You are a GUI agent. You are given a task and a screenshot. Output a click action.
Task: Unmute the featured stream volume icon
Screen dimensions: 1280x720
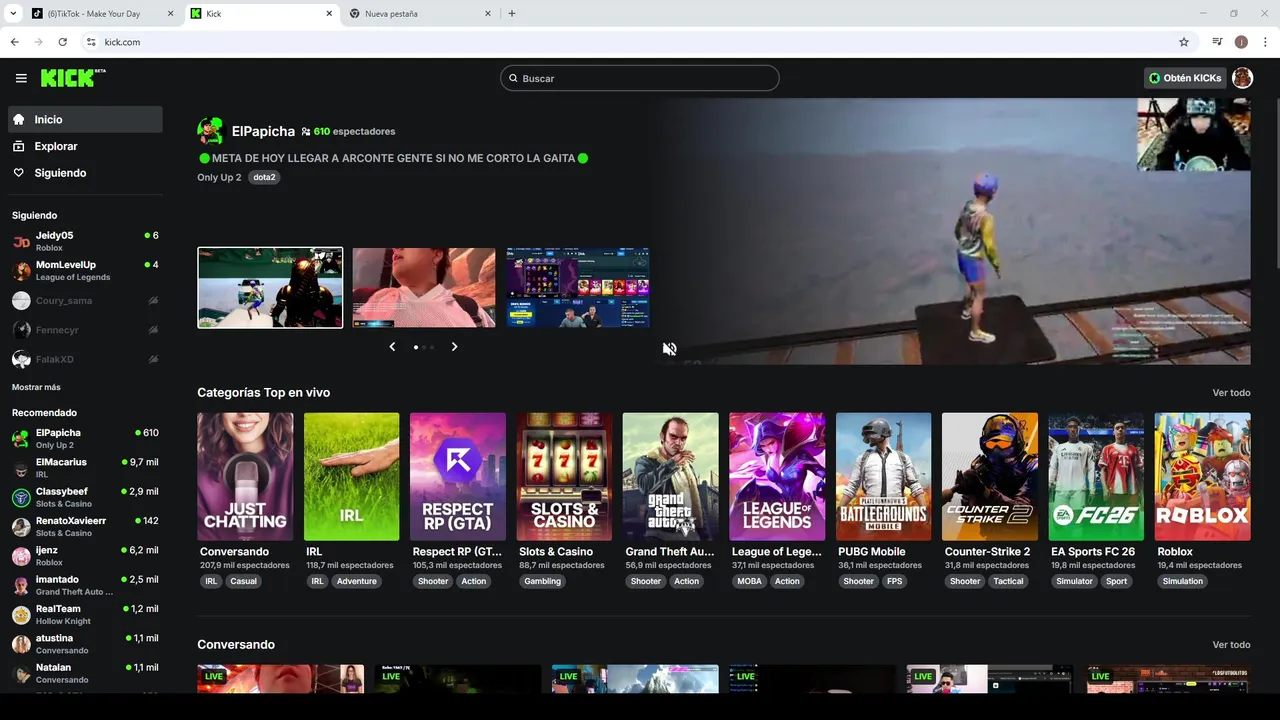pos(669,349)
